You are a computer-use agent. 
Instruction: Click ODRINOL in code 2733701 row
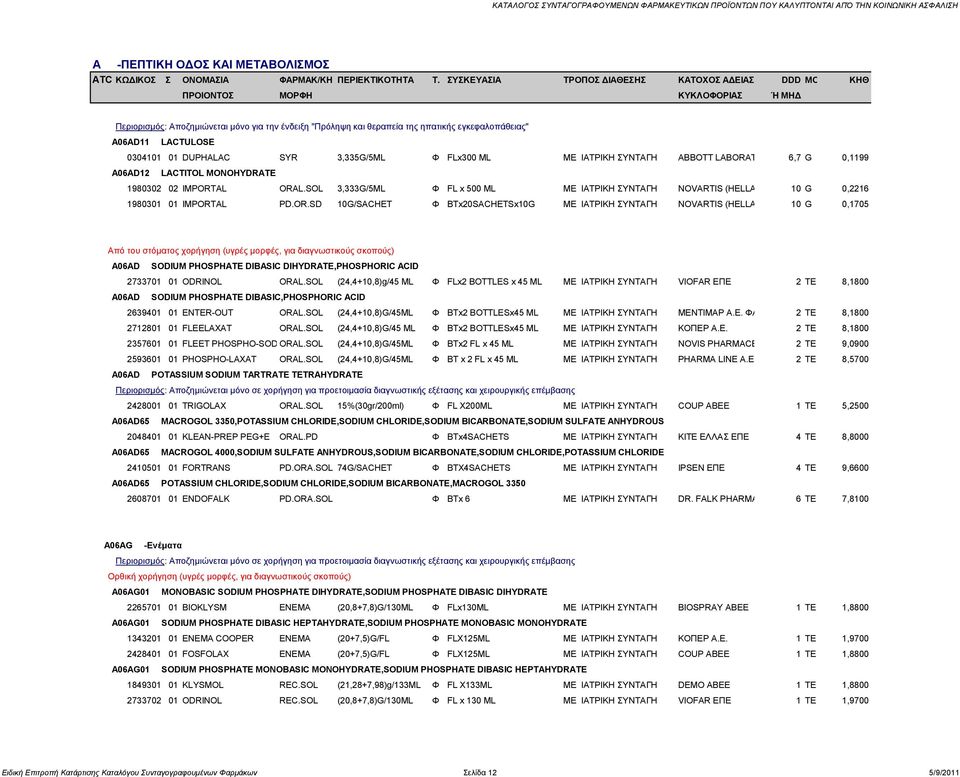tap(201, 282)
